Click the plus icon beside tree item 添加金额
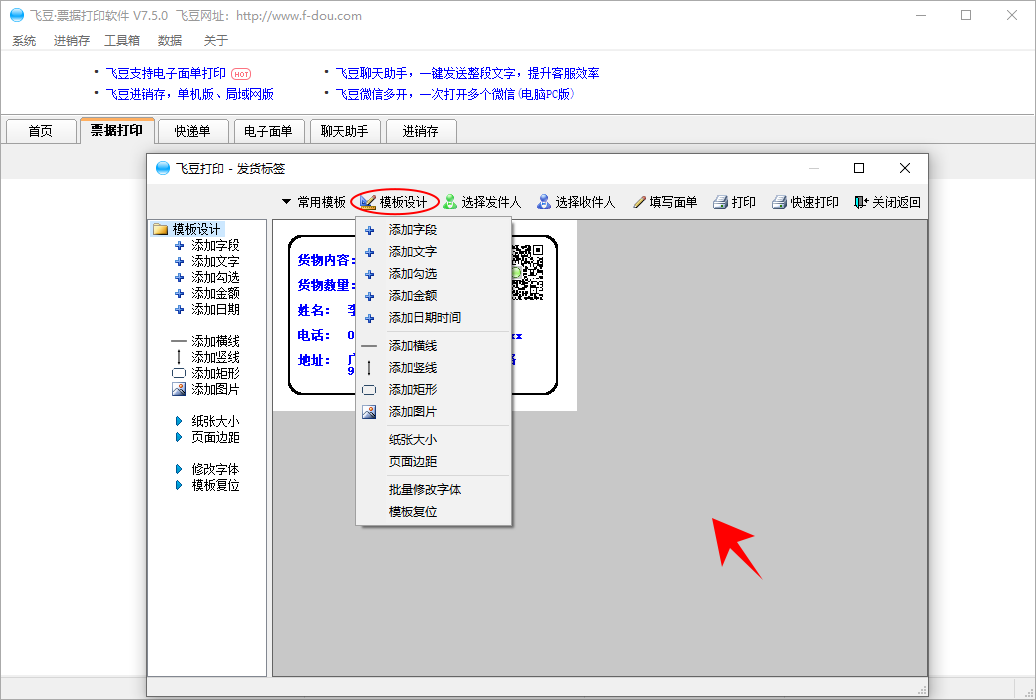 point(179,293)
